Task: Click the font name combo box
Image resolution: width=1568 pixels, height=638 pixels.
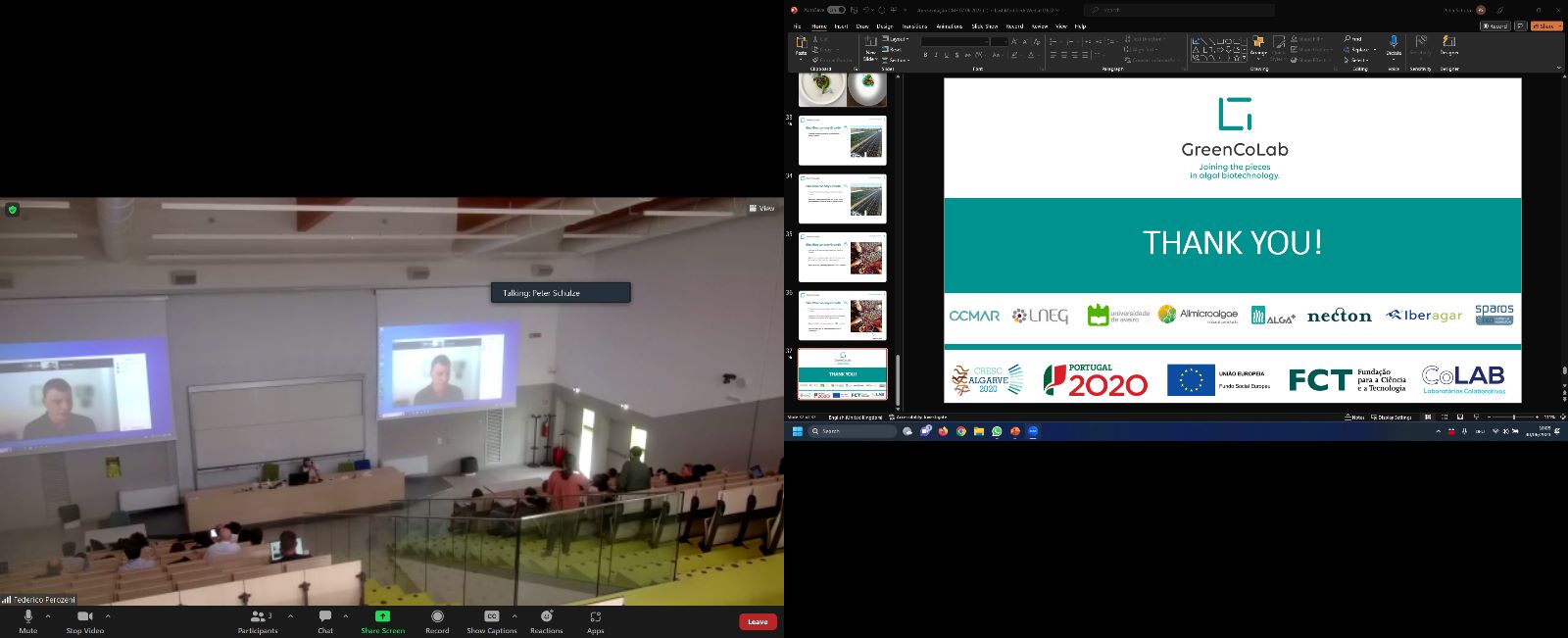Action: tap(955, 42)
